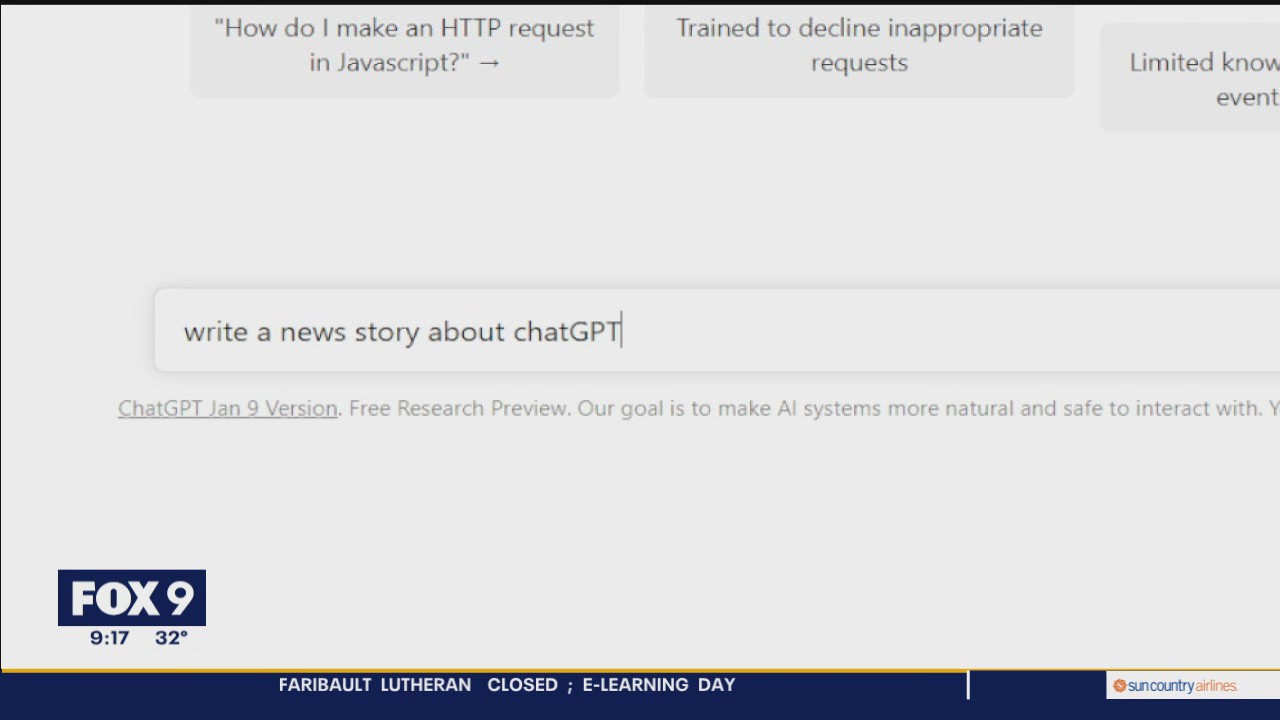Screen dimensions: 1280x720
Task: Click the 32° temperature reading
Action: point(171,638)
